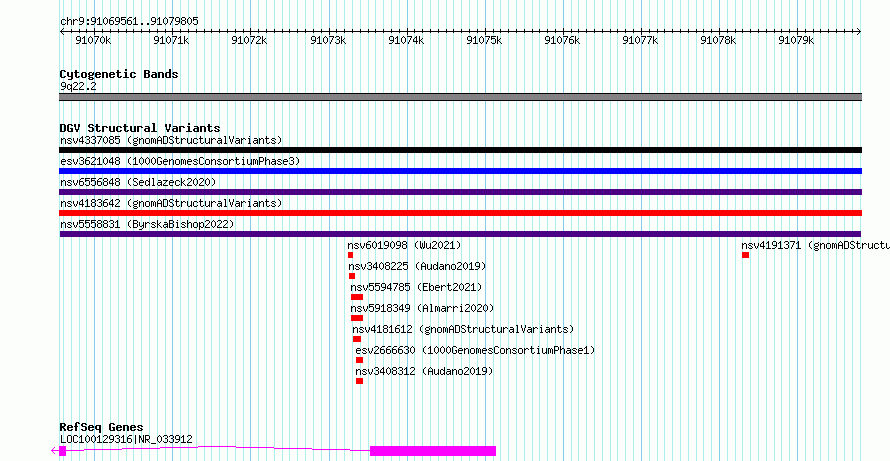
Task: Select the small magenta exon near the arrow
Action: 62,451
